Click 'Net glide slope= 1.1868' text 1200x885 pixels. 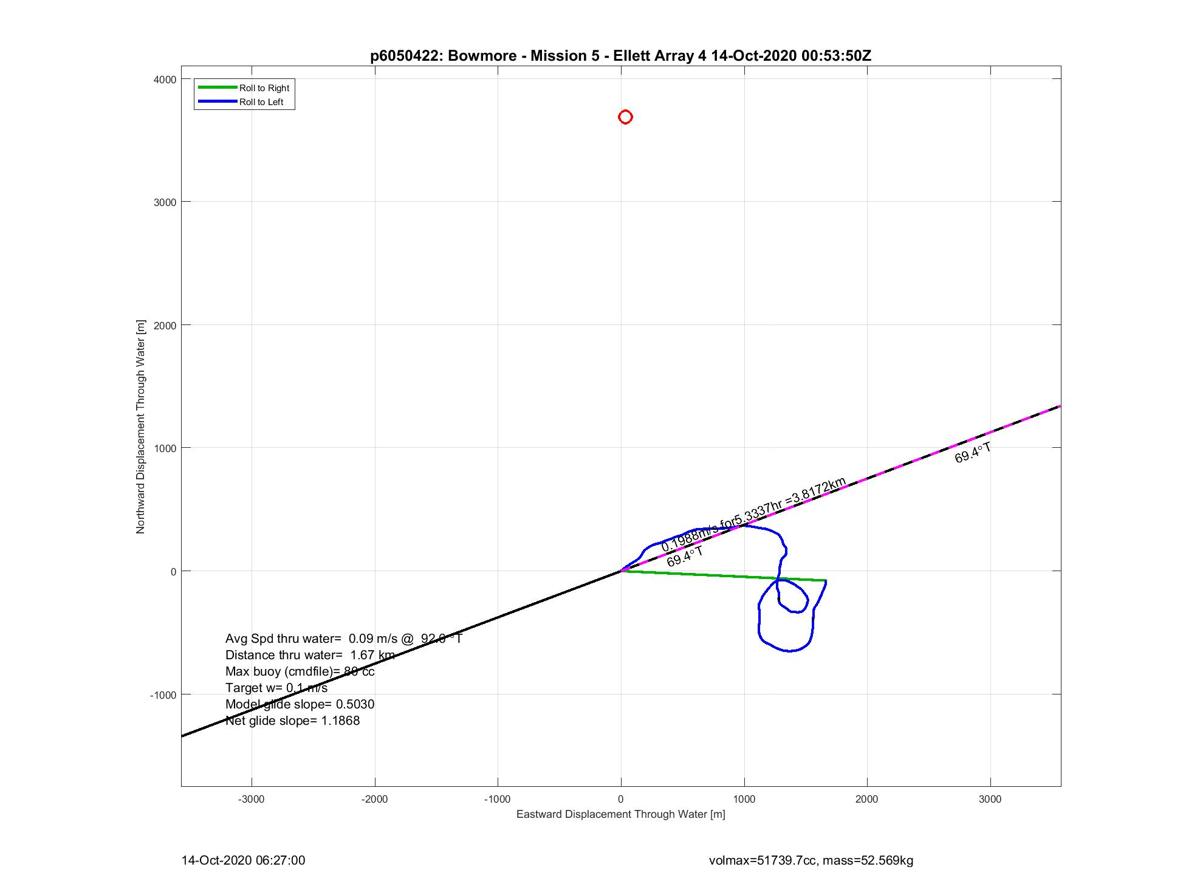pos(292,720)
